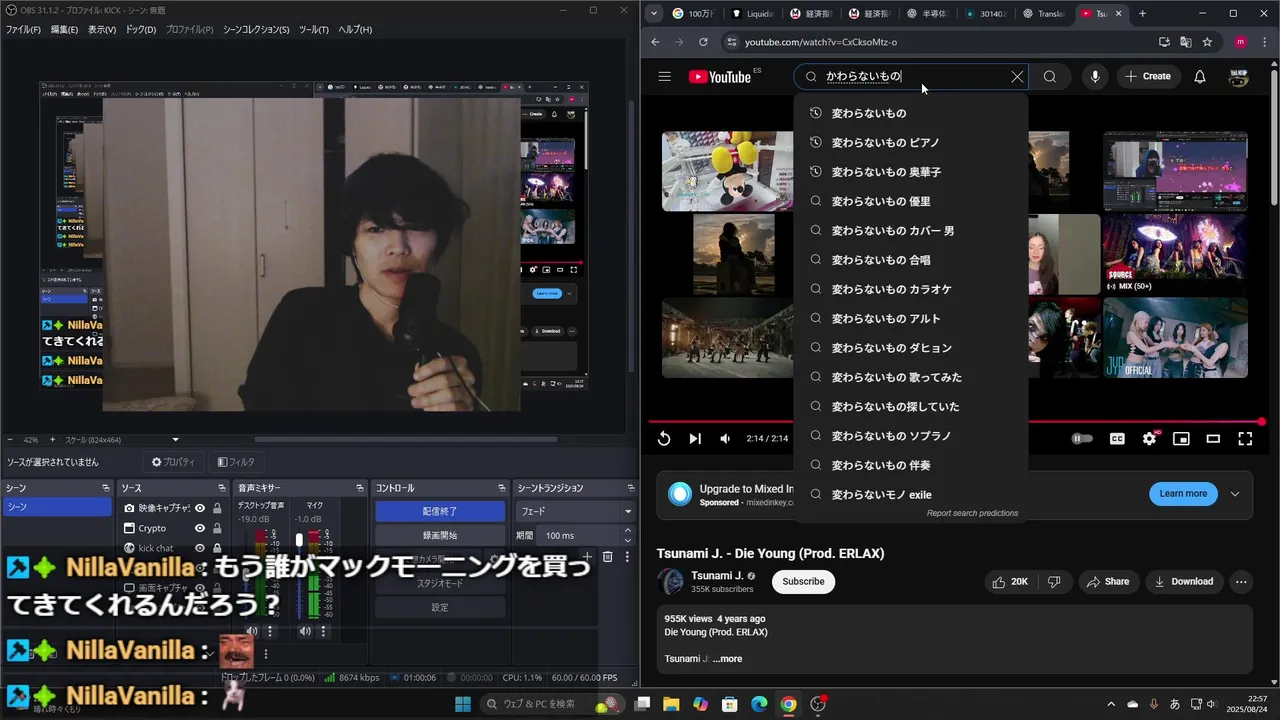Open the YouTube account avatar menu
The width and height of the screenshot is (1280, 720).
click(x=1238, y=76)
